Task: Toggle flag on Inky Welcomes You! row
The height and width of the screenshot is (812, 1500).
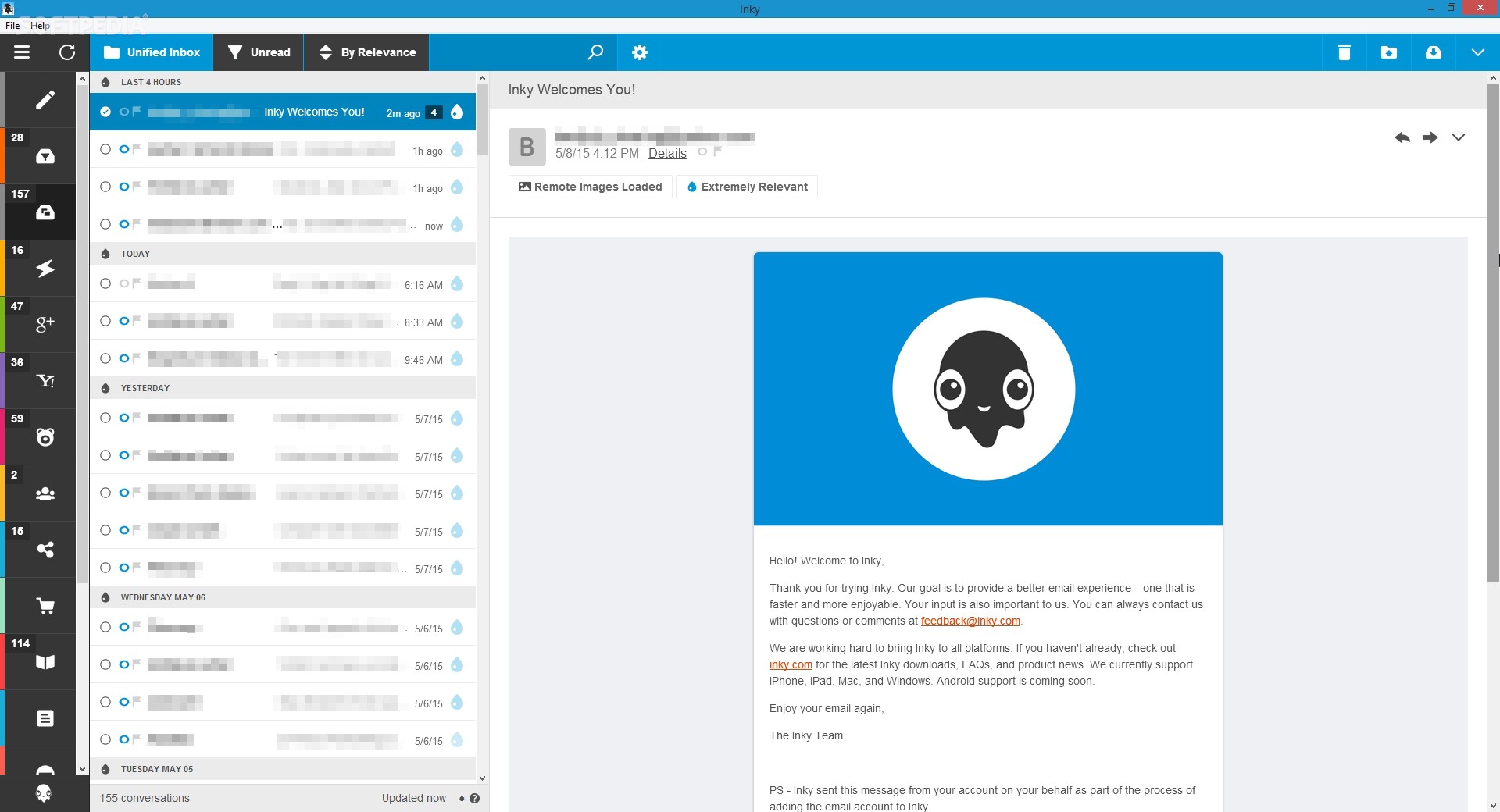Action: [x=136, y=112]
